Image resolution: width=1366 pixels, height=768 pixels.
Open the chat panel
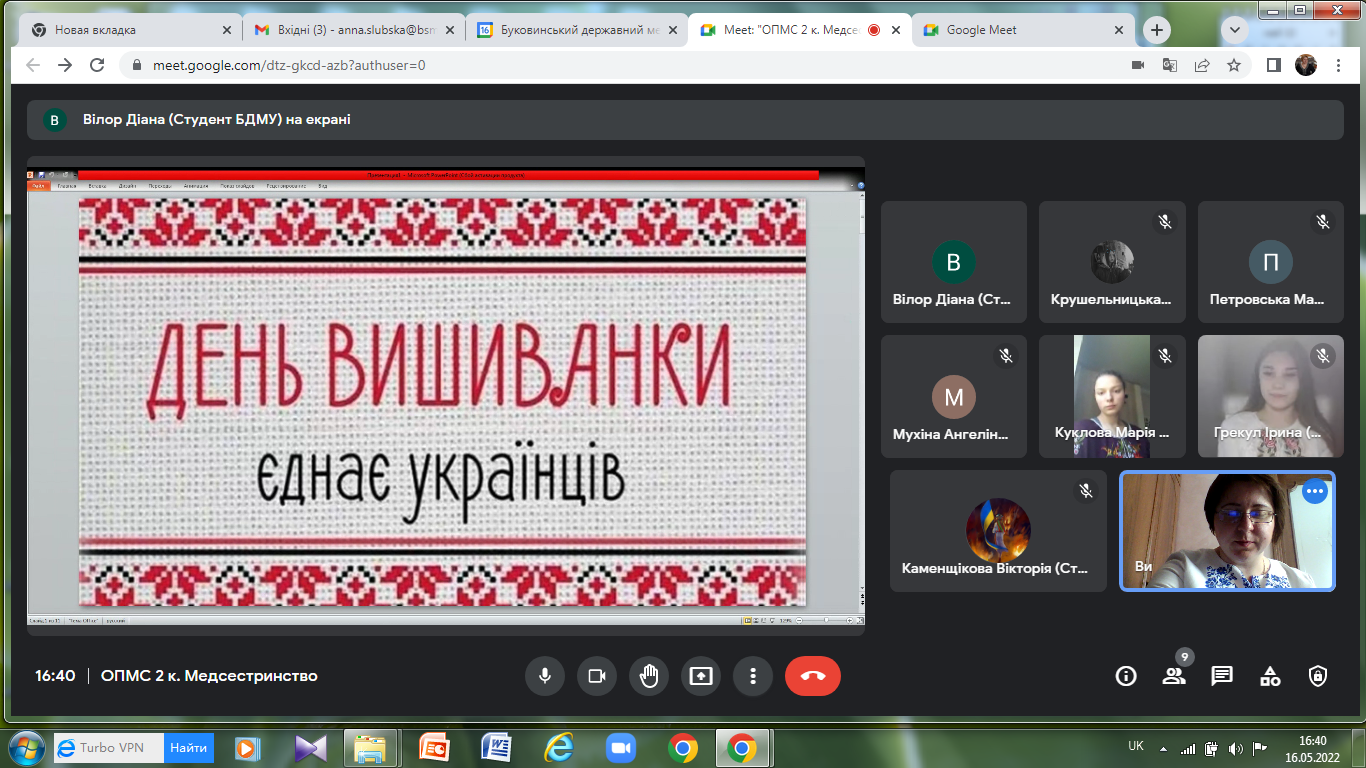point(1222,676)
